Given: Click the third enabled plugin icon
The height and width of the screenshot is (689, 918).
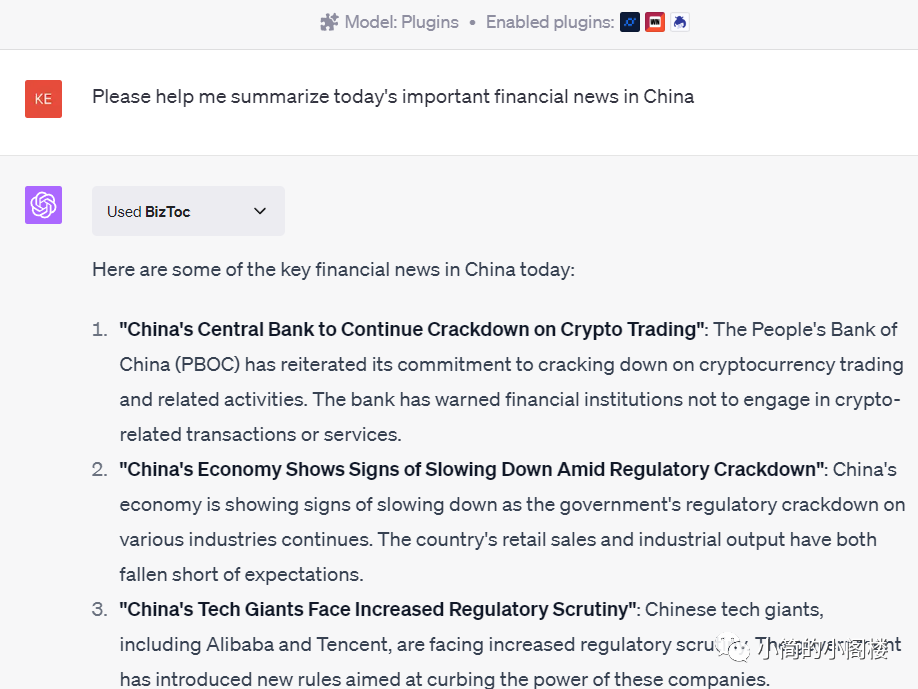Looking at the screenshot, I should tap(680, 22).
